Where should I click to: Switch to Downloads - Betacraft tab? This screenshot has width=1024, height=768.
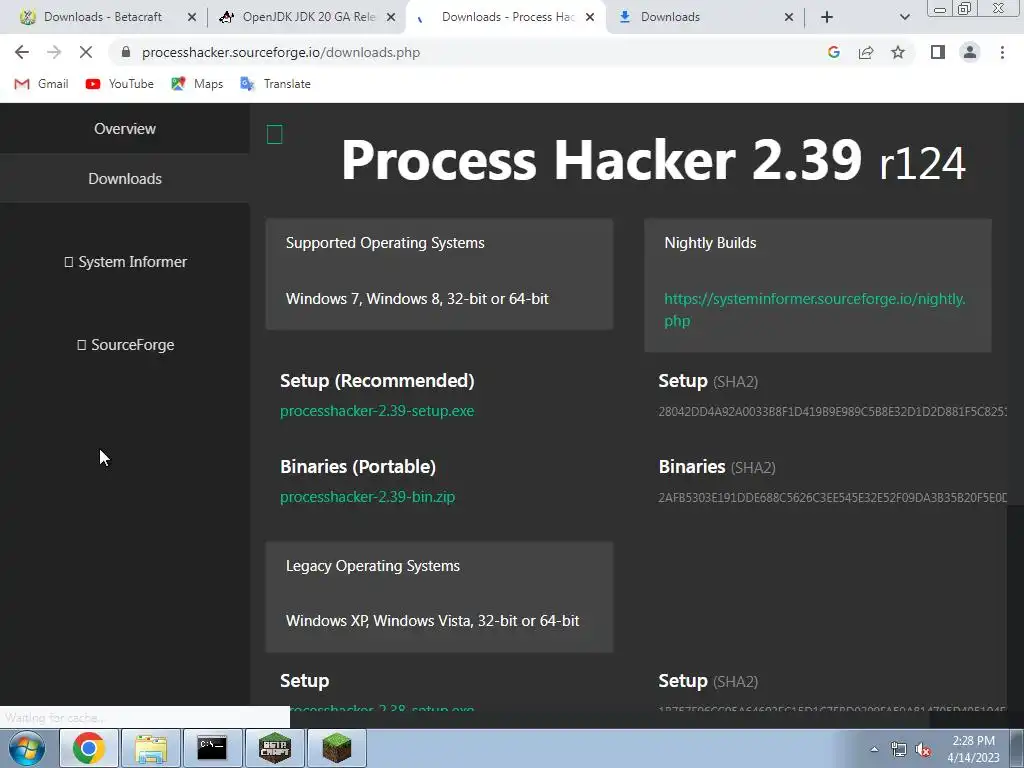(x=103, y=17)
